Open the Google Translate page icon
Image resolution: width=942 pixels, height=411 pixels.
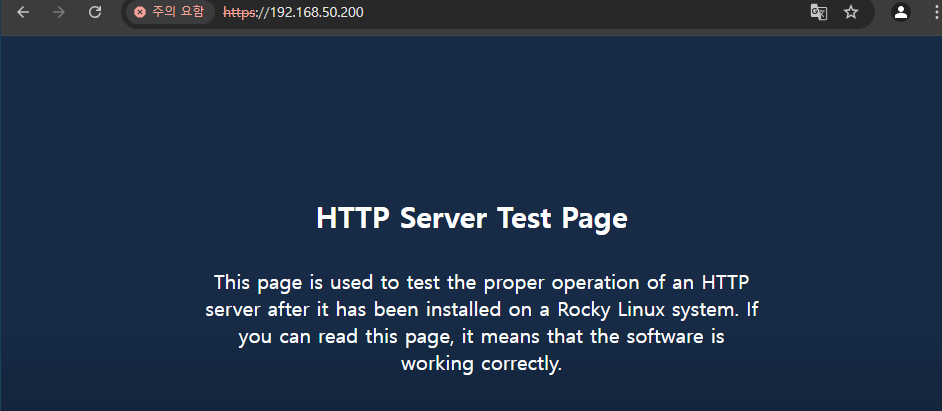pyautogui.click(x=818, y=12)
